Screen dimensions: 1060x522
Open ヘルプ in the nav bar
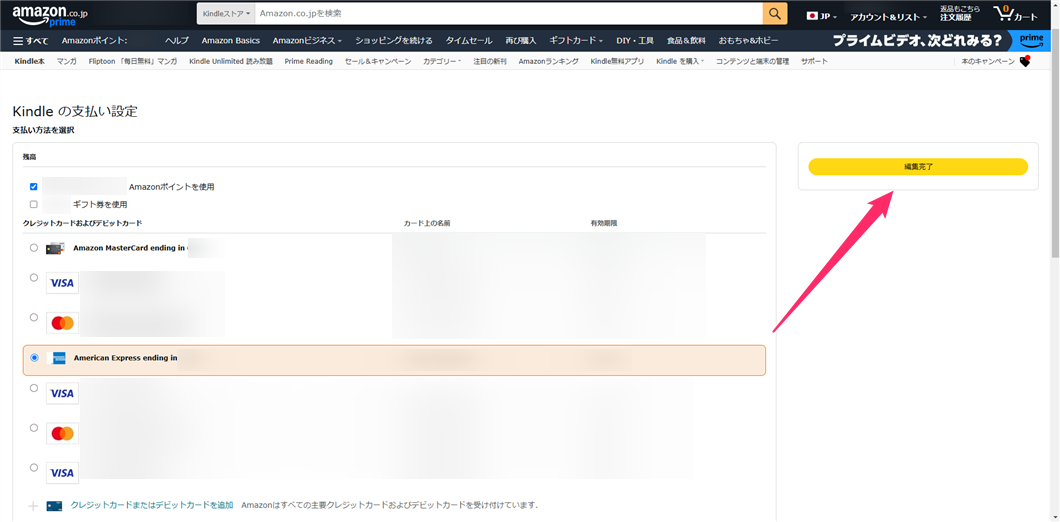[176, 41]
